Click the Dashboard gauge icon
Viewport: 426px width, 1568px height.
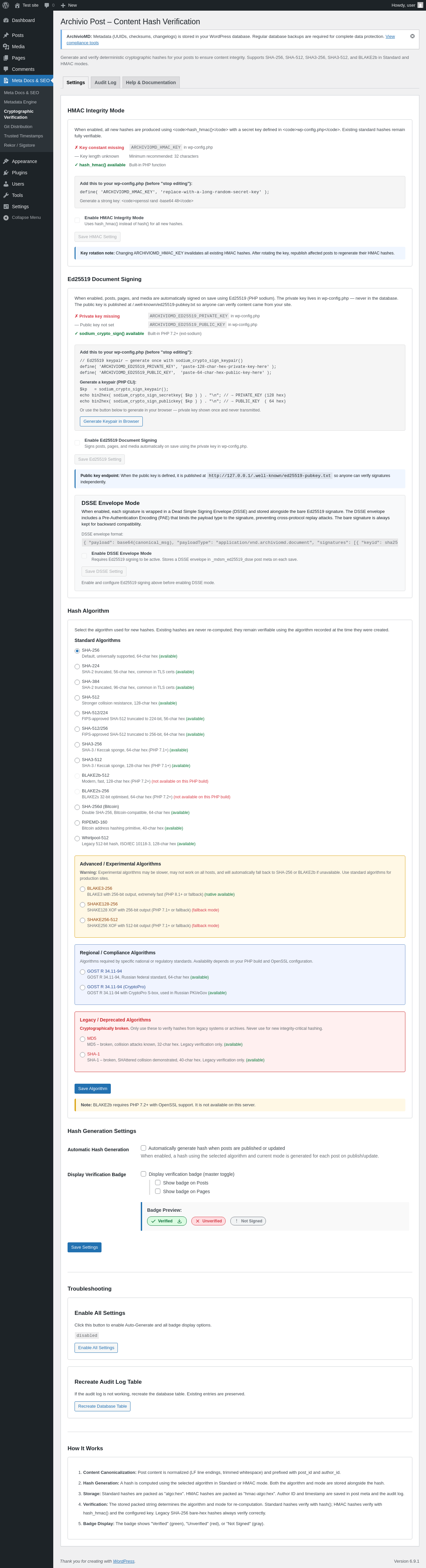(6, 21)
